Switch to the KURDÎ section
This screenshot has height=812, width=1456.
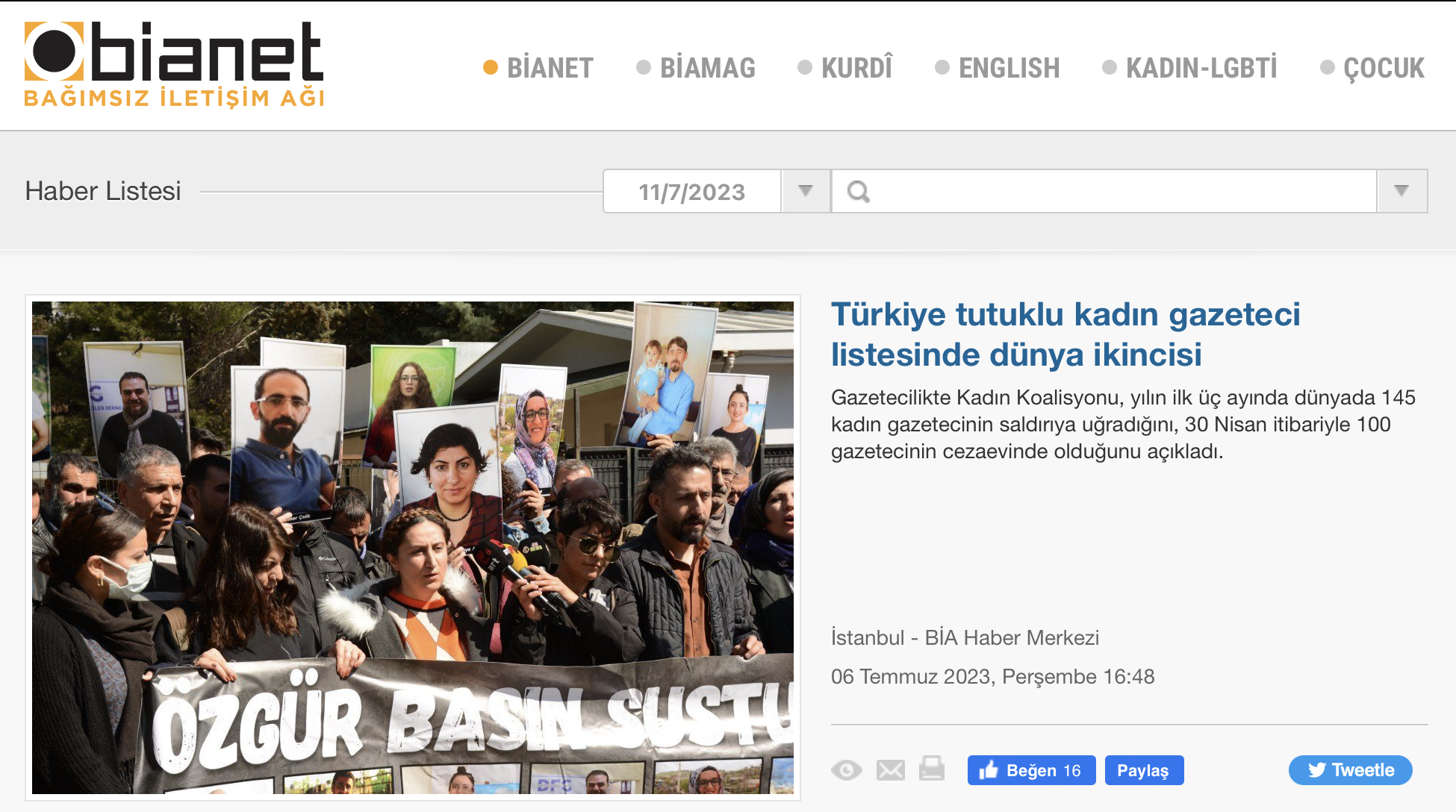click(856, 68)
